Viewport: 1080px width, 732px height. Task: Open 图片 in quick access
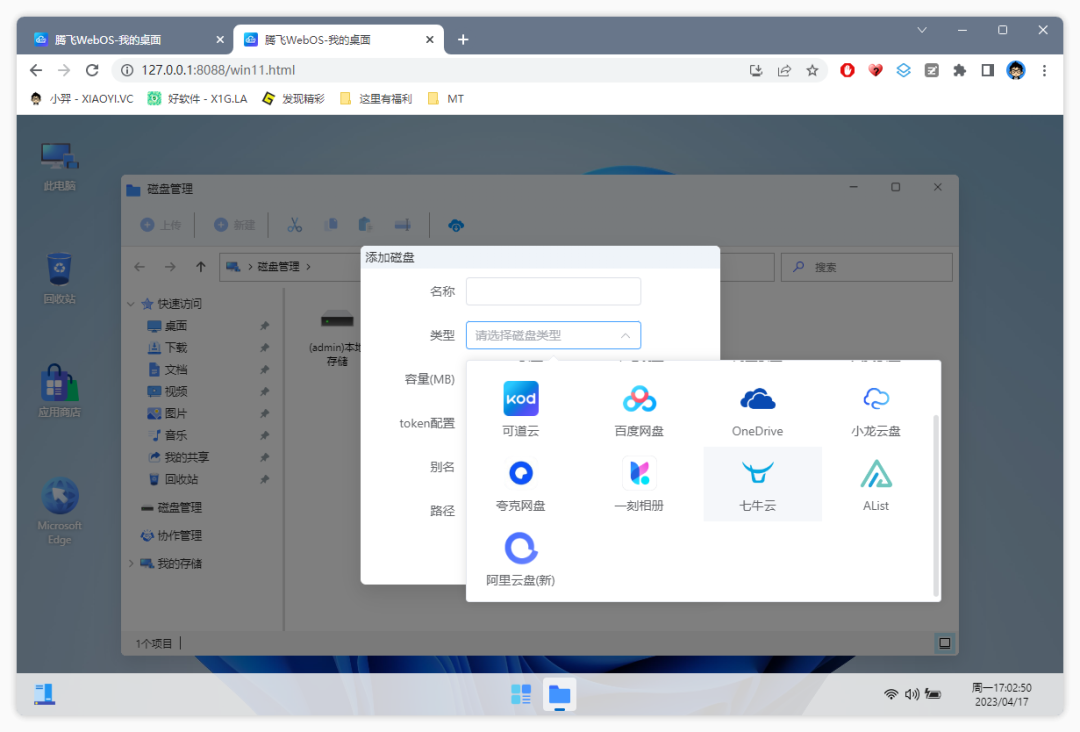(175, 414)
